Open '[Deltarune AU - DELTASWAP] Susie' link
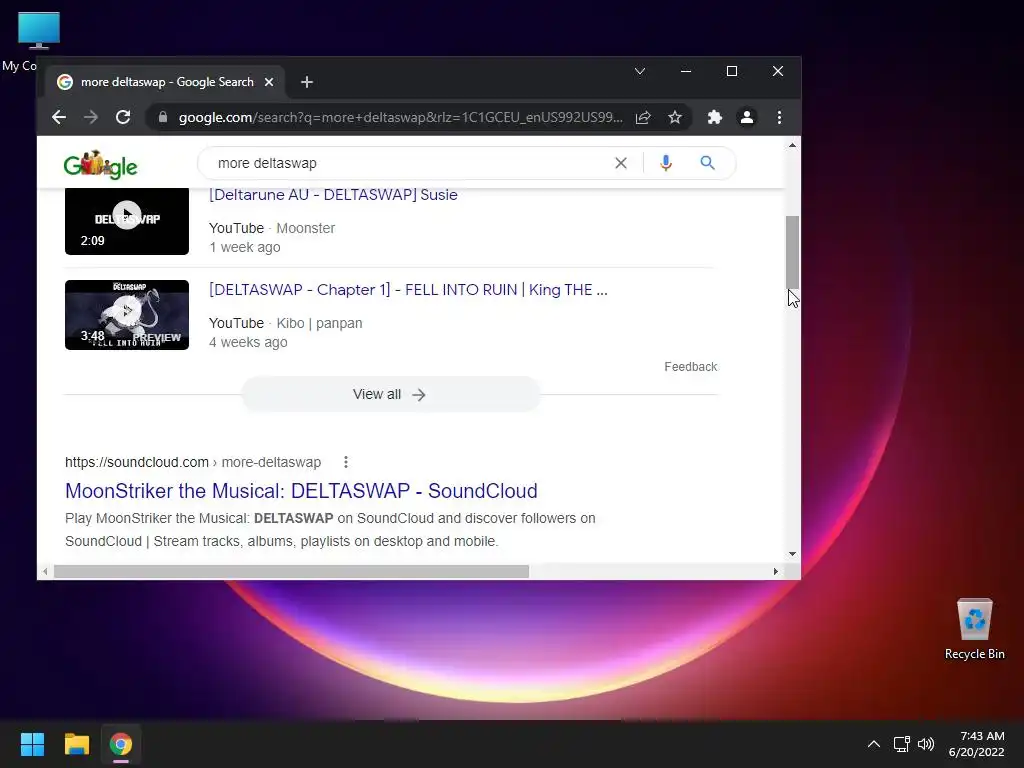This screenshot has height=768, width=1024. [333, 195]
